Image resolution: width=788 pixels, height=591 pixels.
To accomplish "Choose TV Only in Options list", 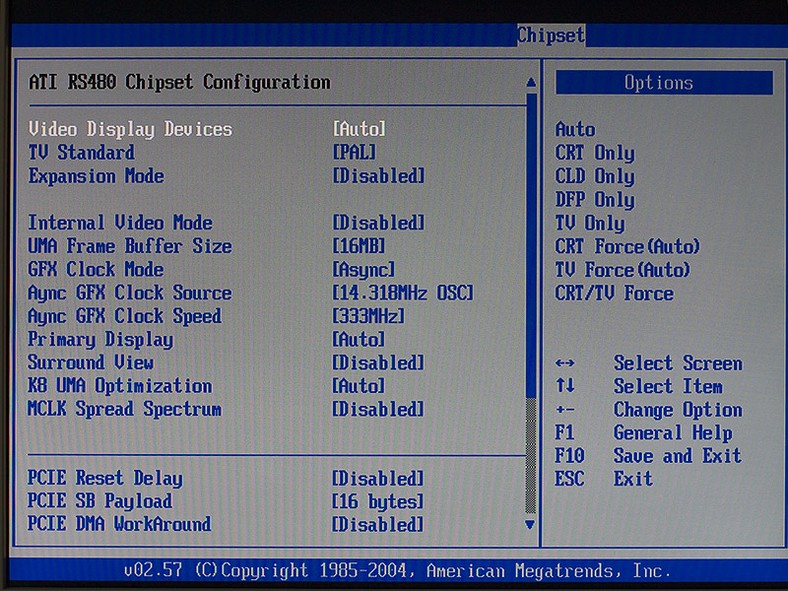I will coord(590,223).
